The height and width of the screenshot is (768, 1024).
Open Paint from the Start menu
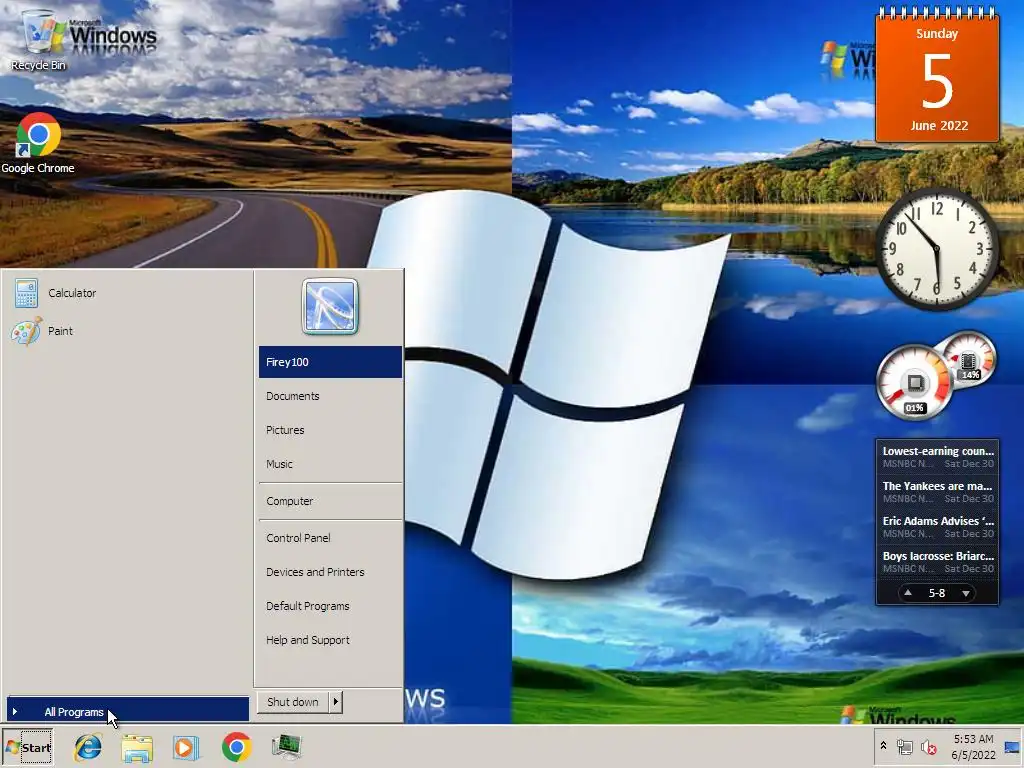127,331
